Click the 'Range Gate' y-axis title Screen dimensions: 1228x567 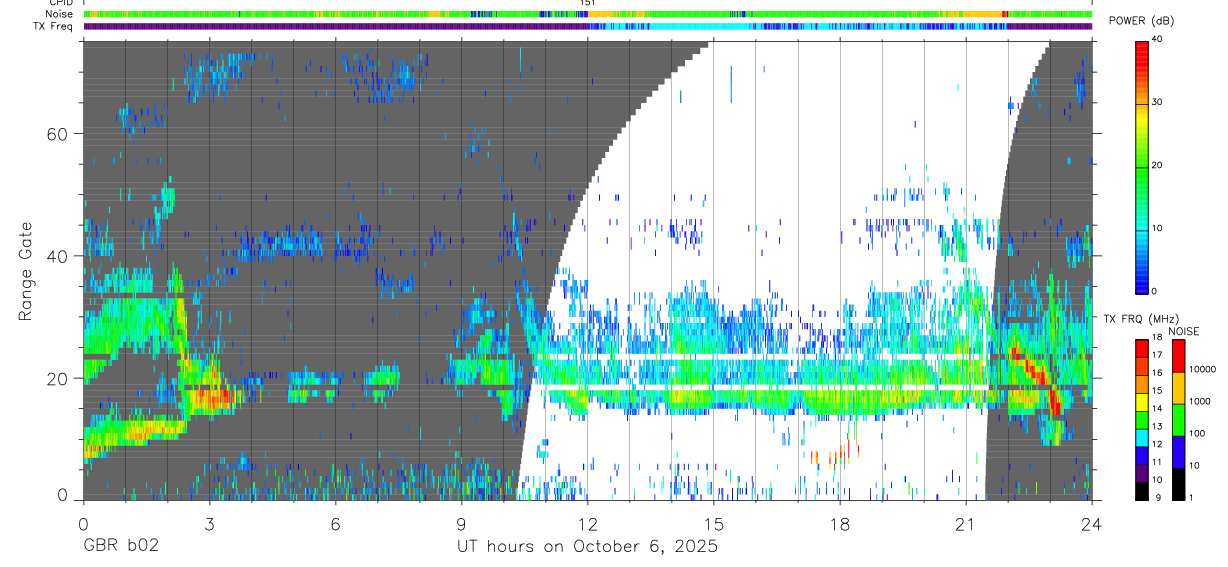pyautogui.click(x=26, y=271)
